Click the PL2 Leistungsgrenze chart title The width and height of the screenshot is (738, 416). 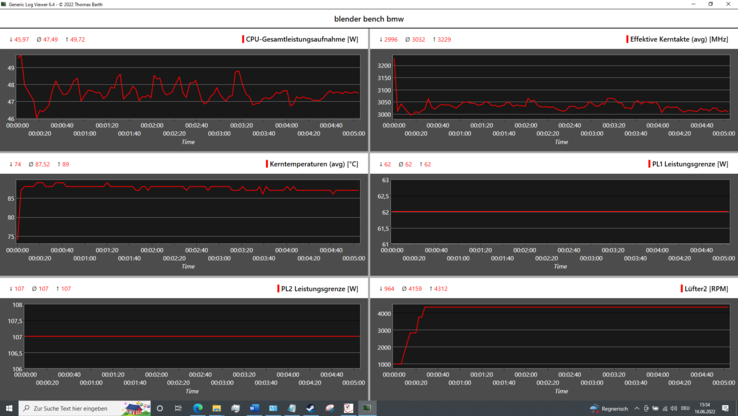pyautogui.click(x=319, y=289)
